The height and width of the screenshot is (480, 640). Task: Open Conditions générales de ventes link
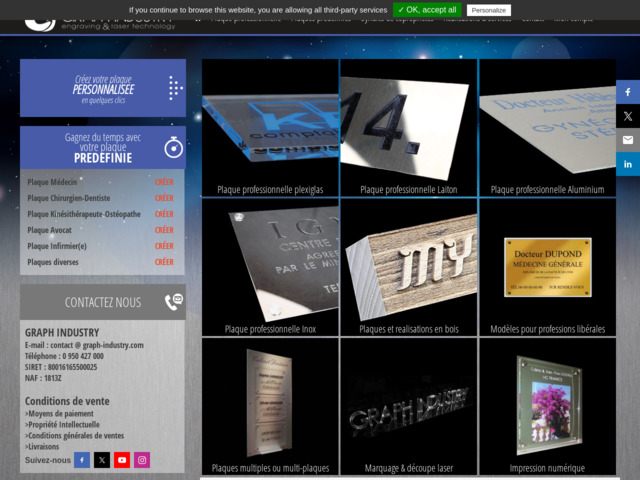pyautogui.click(x=74, y=436)
